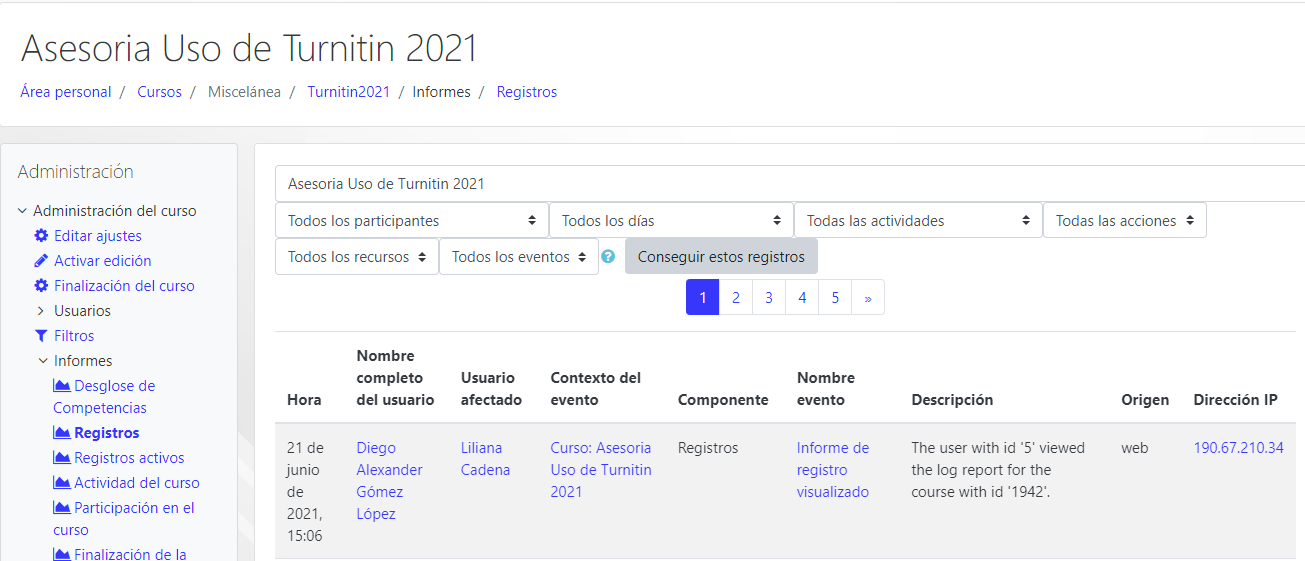The image size is (1305, 561).
Task: Collapse the Administración del curso section
Action: [22, 211]
